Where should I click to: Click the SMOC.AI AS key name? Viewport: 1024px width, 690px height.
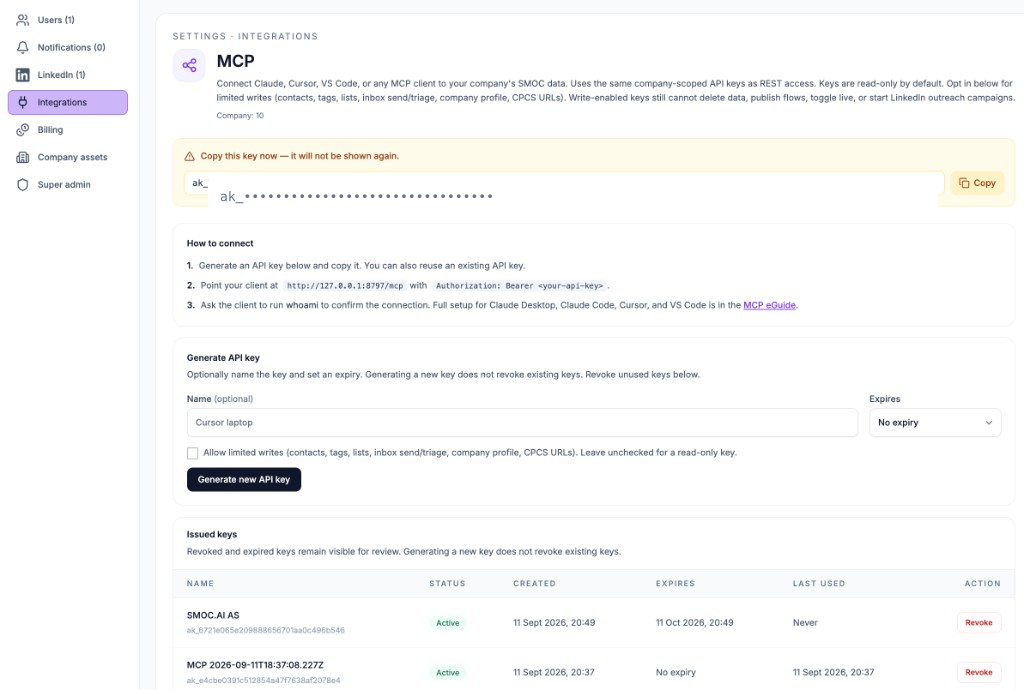[x=213, y=616]
